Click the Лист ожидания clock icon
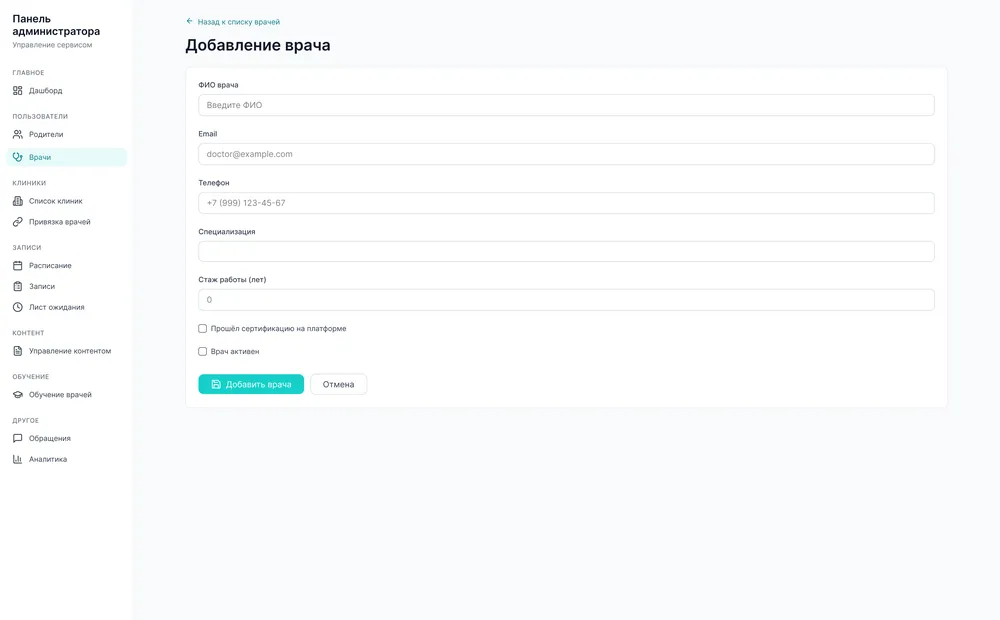Screen dimensions: 1000x620 (17, 307)
